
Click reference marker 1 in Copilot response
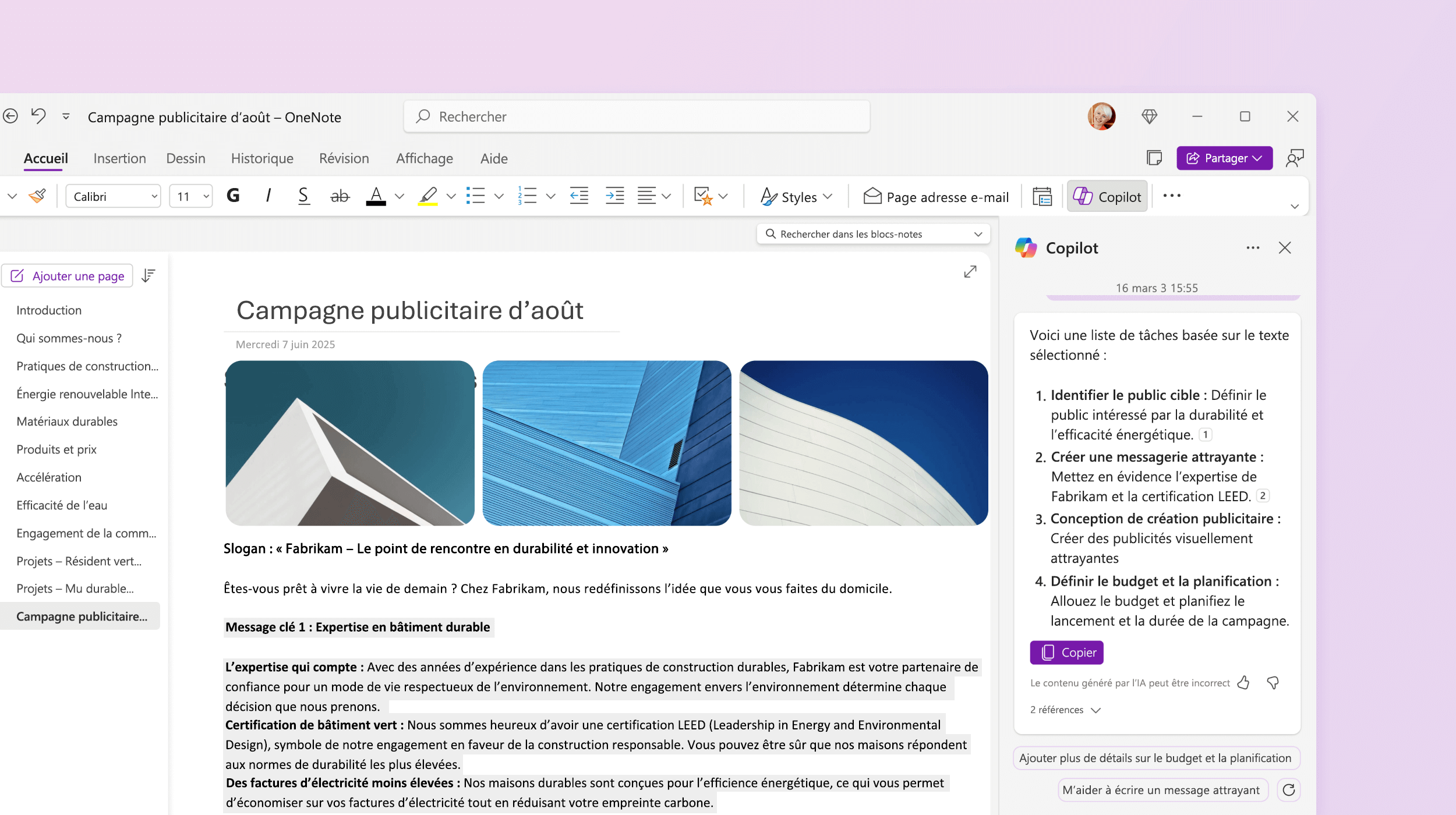point(1206,435)
